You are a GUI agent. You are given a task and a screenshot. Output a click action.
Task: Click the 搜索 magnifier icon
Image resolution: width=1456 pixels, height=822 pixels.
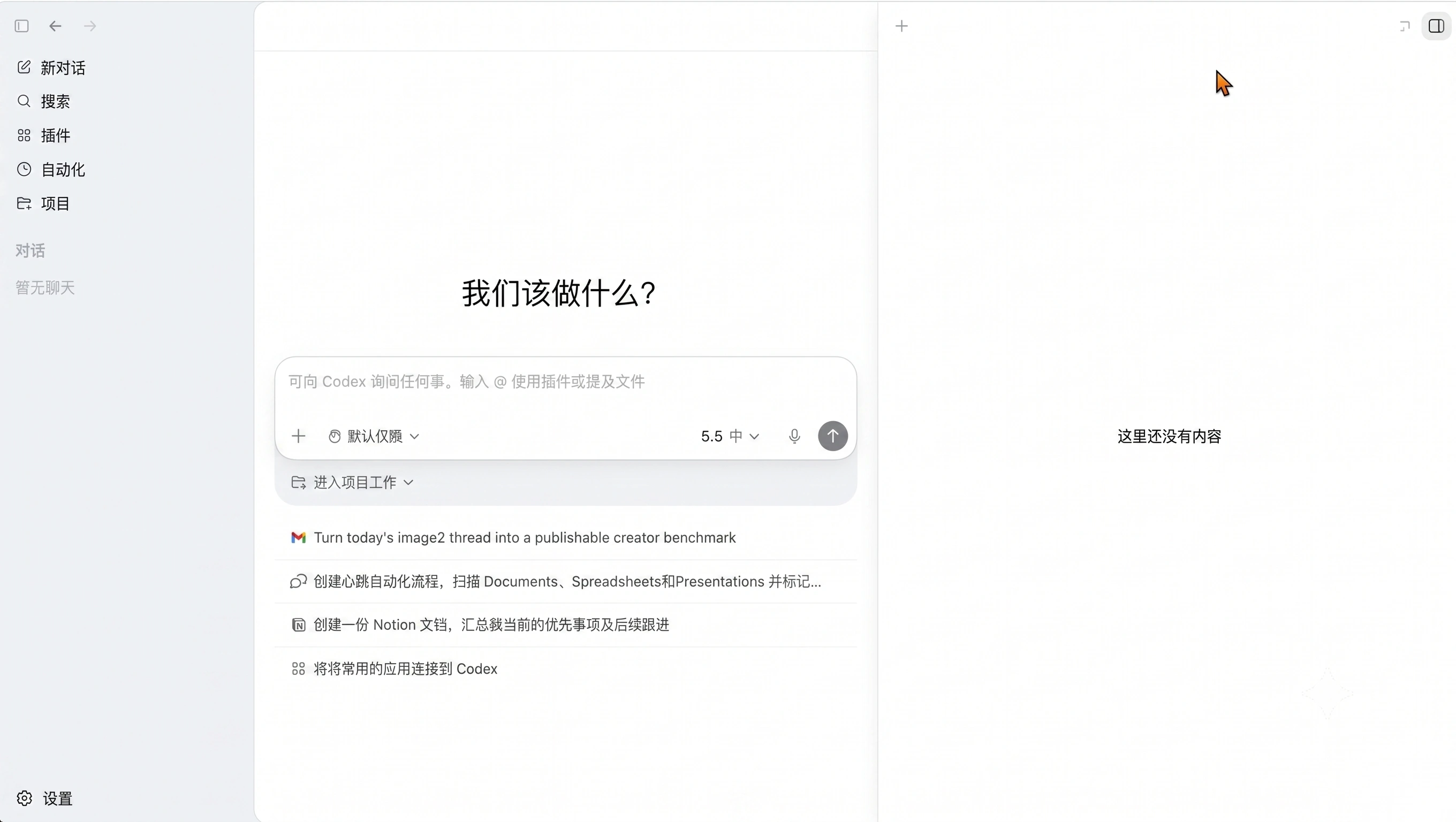point(24,101)
